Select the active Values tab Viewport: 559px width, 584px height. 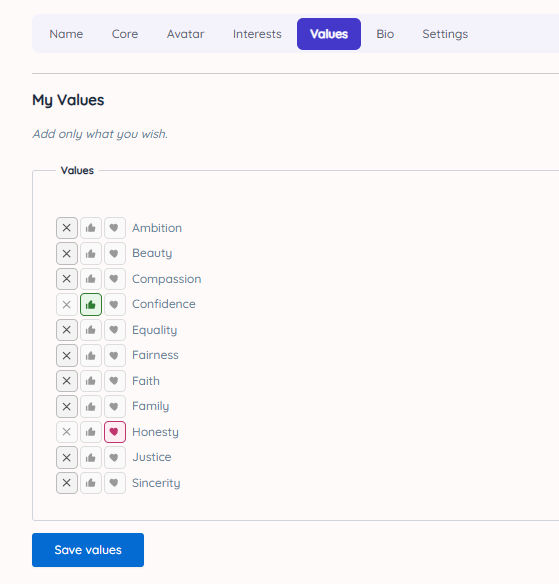point(329,34)
